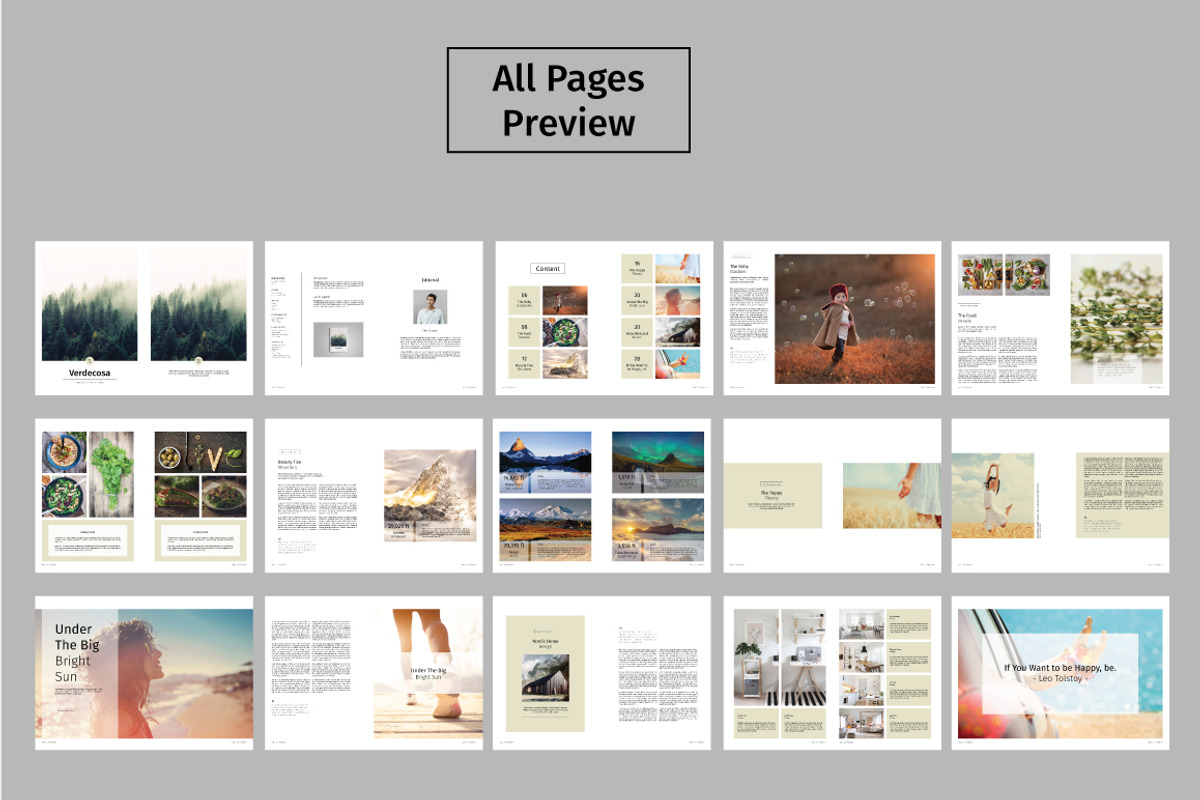The height and width of the screenshot is (800, 1200).
Task: Select contents entry 28 at bottom right
Action: 637,363
